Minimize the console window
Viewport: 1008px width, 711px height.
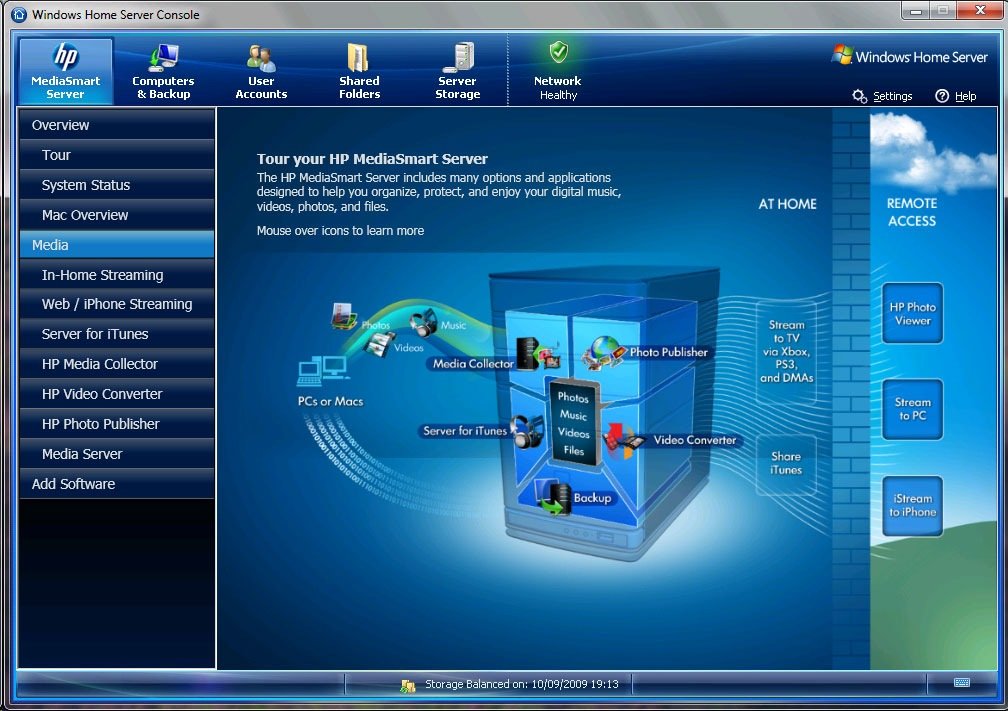pyautogui.click(x=917, y=11)
